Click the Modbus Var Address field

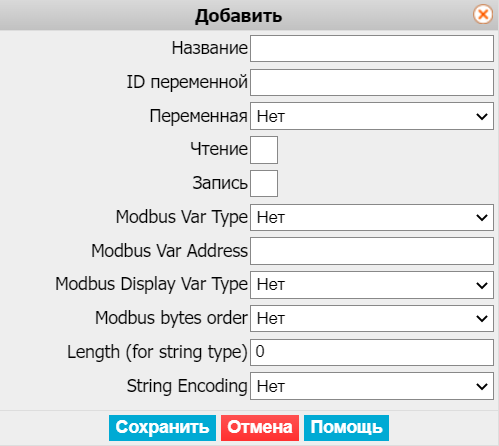(x=372, y=251)
